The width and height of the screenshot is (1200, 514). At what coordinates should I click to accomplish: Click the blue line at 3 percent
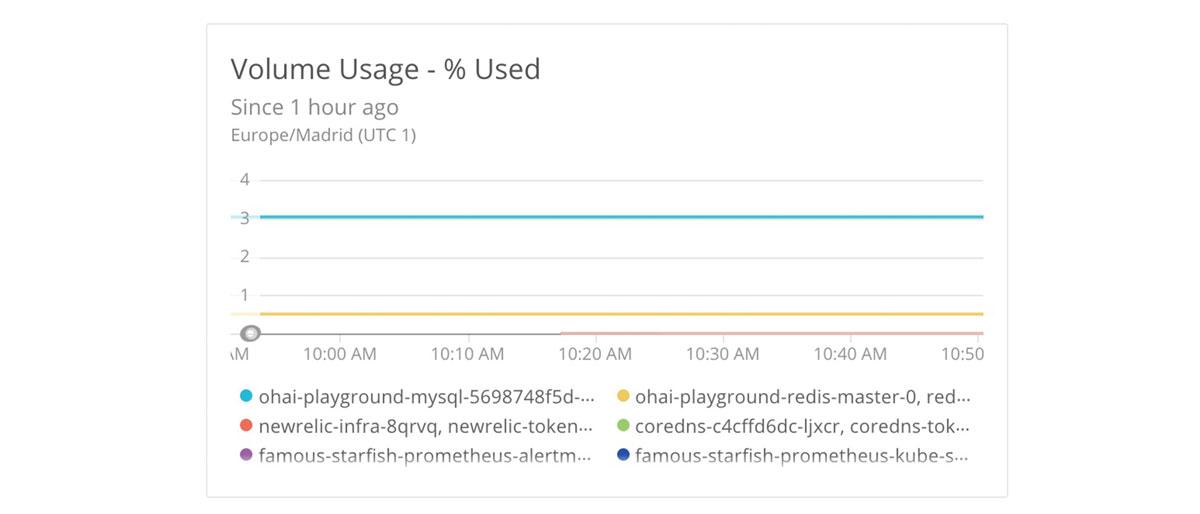(x=620, y=216)
